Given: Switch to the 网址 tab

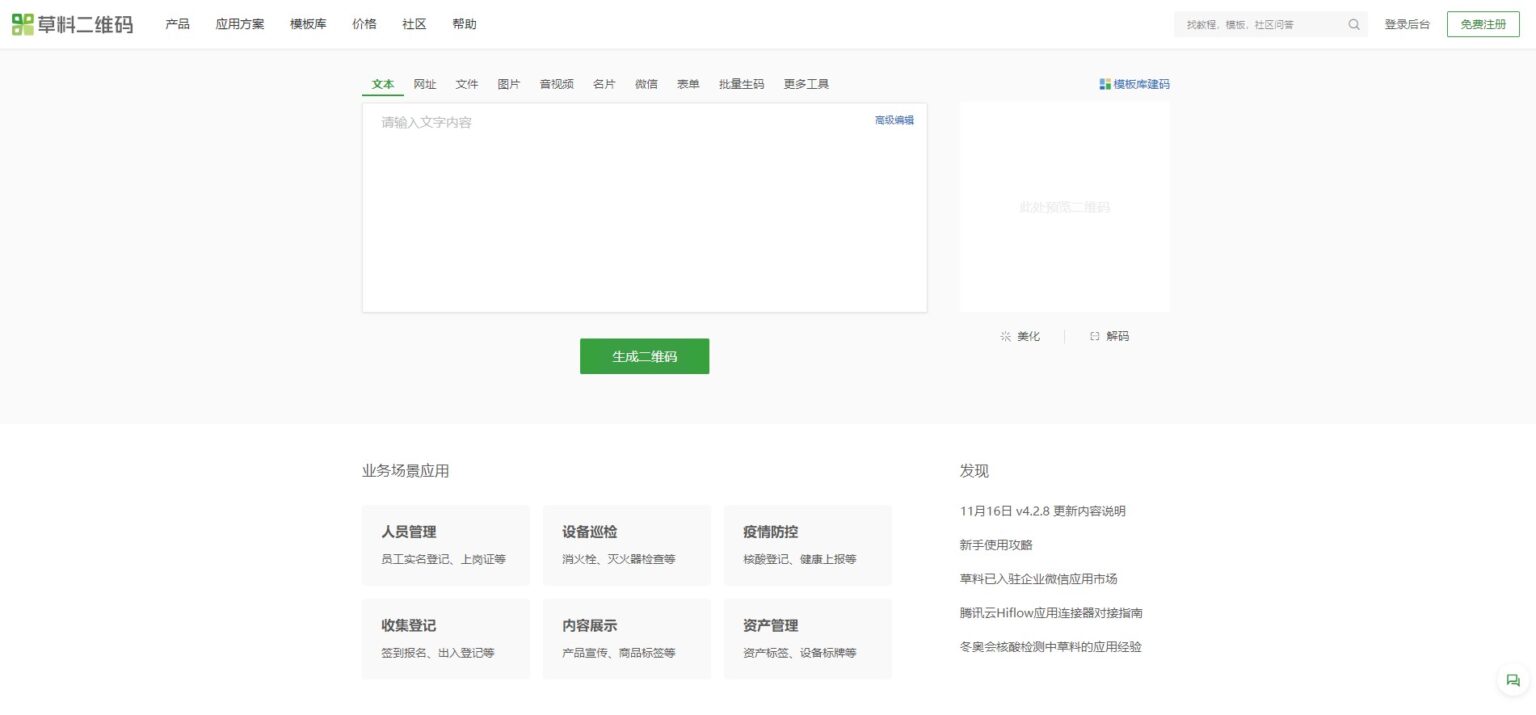Looking at the screenshot, I should pos(425,84).
